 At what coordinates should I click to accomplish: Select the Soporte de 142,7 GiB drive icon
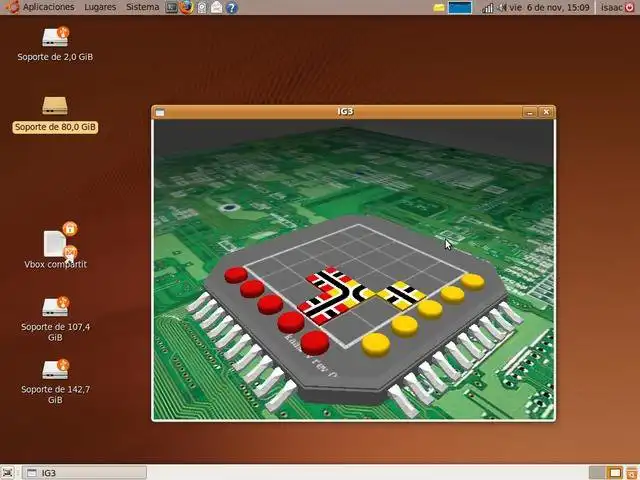pos(56,369)
